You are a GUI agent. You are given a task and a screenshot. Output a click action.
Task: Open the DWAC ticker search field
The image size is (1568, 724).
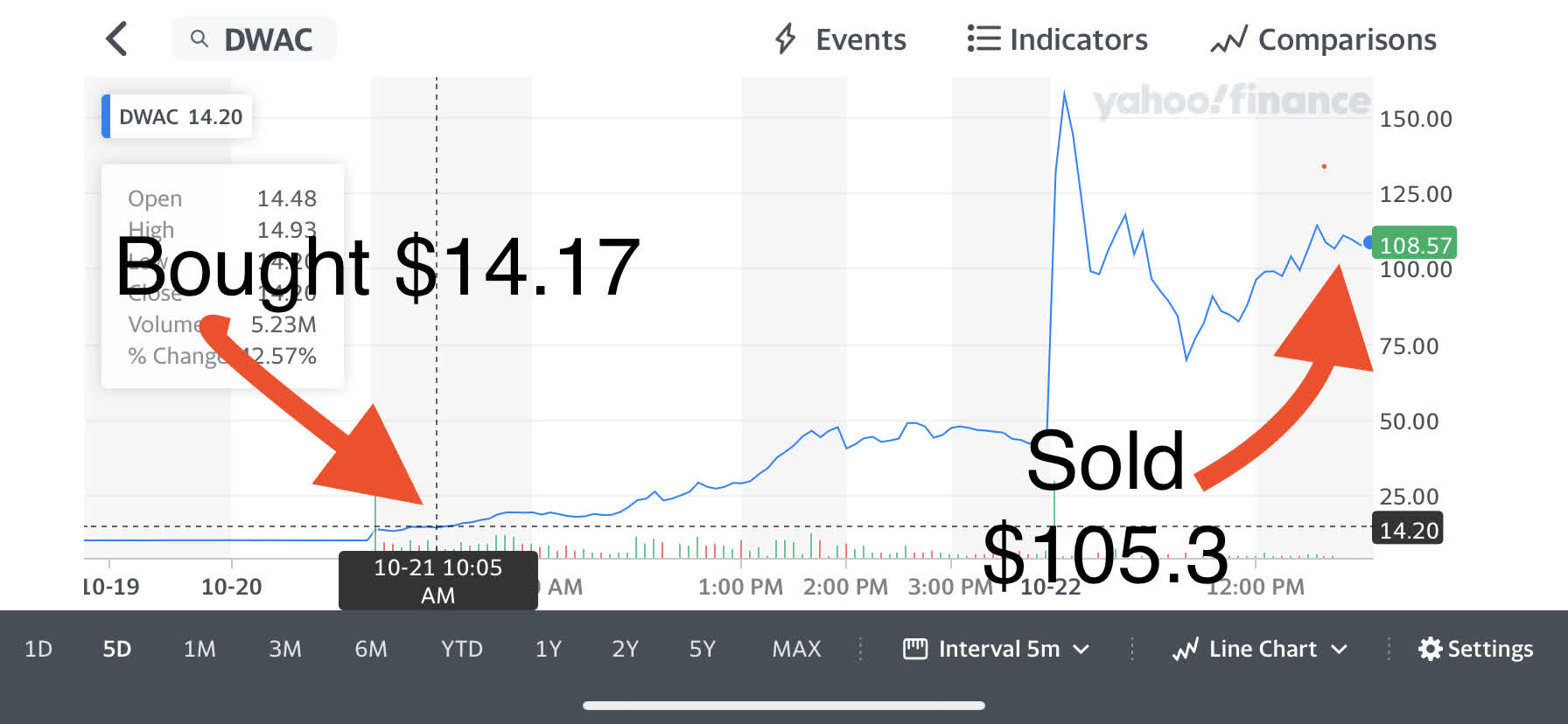pyautogui.click(x=268, y=39)
